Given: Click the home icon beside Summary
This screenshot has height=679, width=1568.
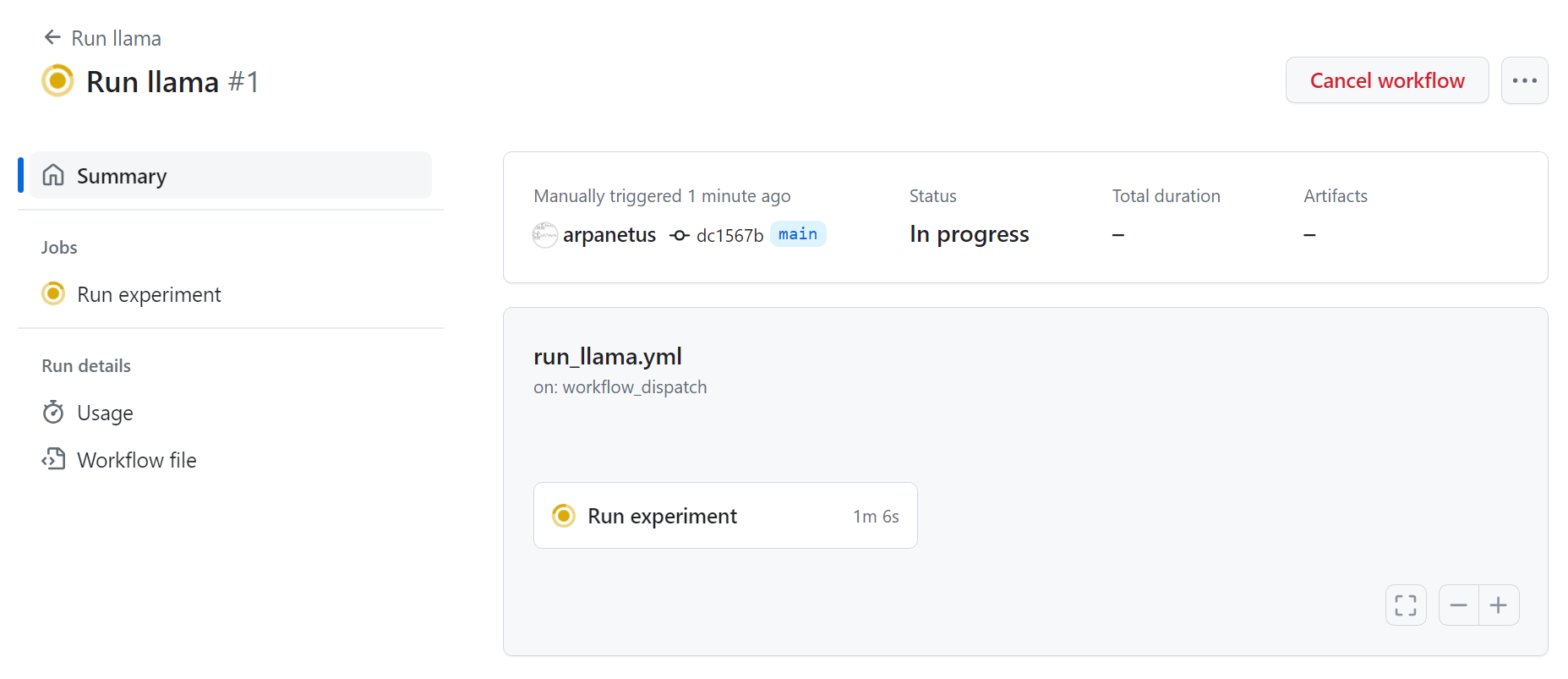Looking at the screenshot, I should click(53, 175).
